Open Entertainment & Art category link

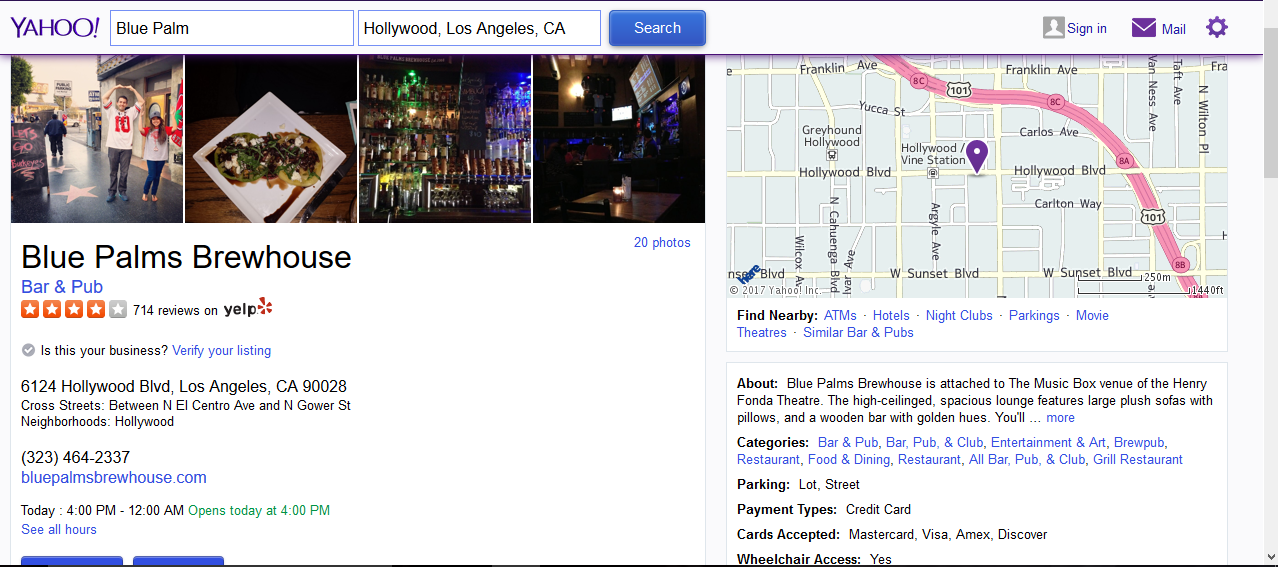[1049, 443]
